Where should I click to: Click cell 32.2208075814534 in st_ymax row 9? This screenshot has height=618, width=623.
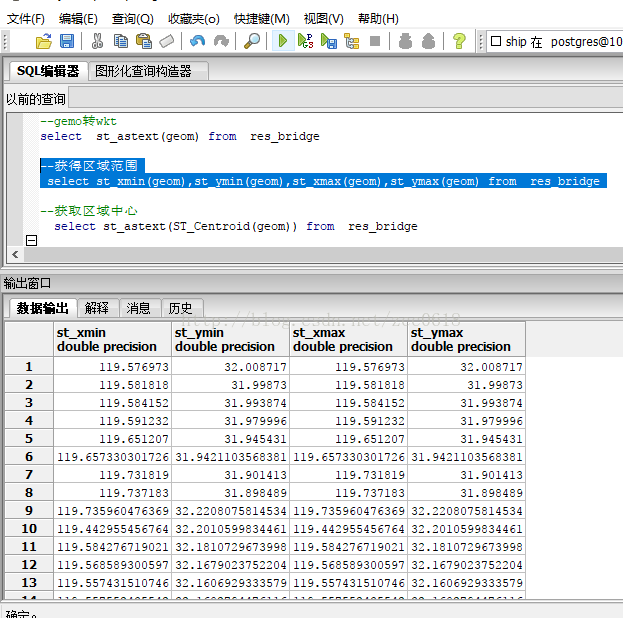pyautogui.click(x=466, y=511)
